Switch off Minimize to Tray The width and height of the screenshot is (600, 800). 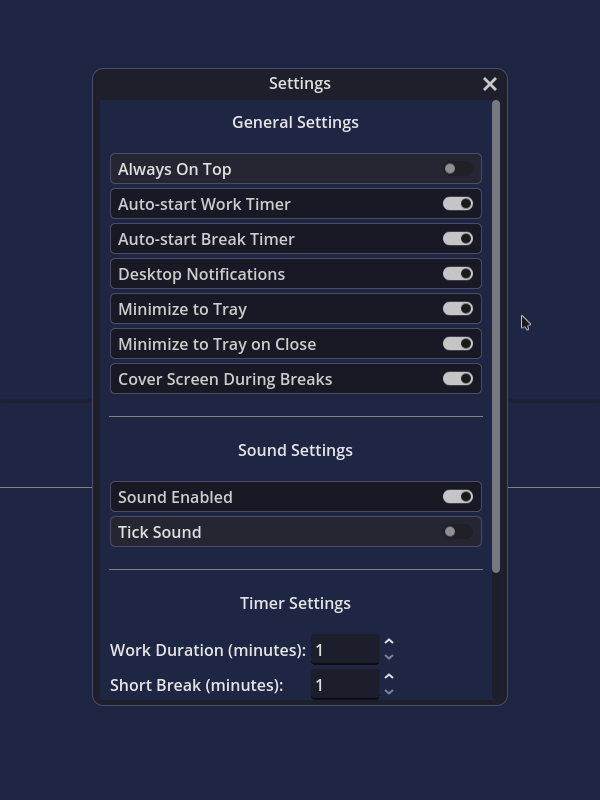[x=458, y=309]
